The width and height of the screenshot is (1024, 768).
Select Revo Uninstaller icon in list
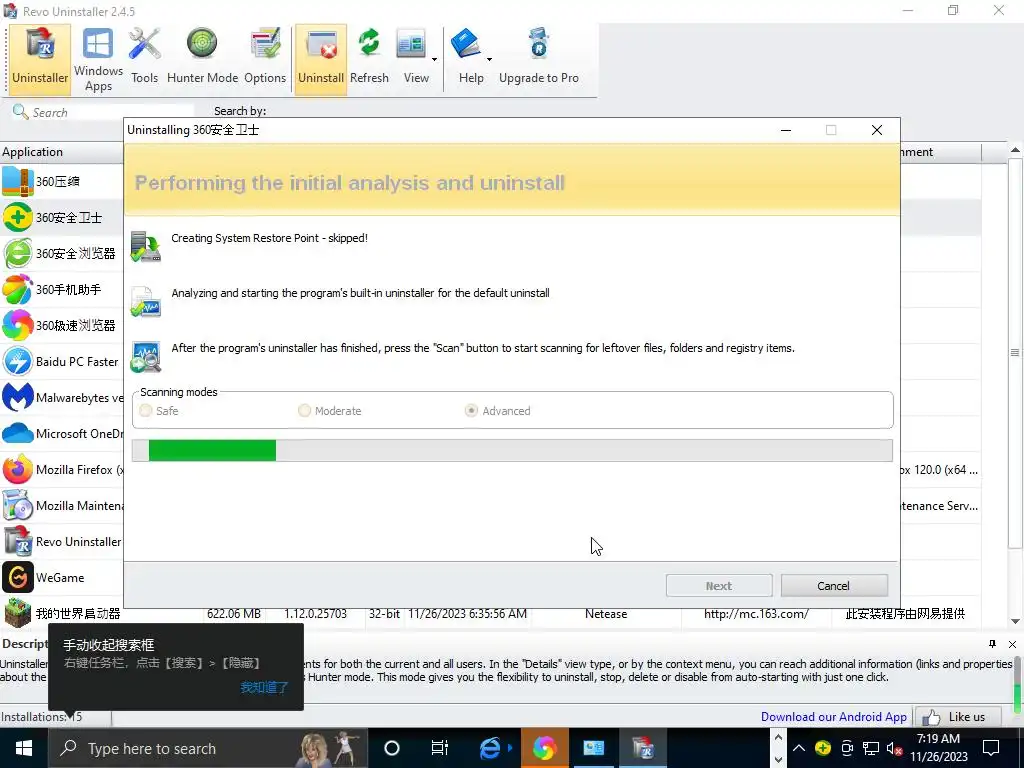pyautogui.click(x=18, y=541)
